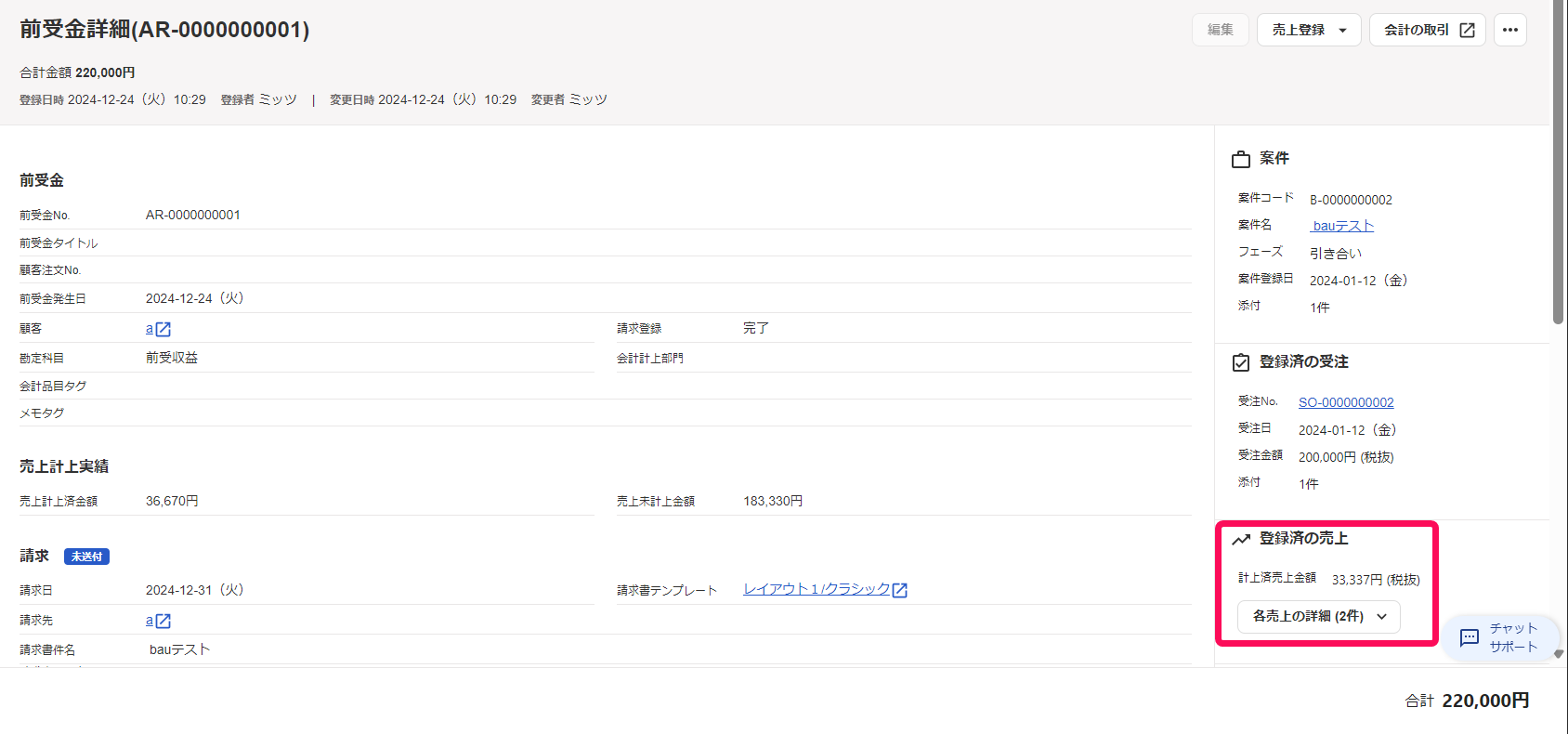This screenshot has height=734, width=1568.
Task: Open external link icon beside 請求先 a
Action: pyautogui.click(x=163, y=621)
